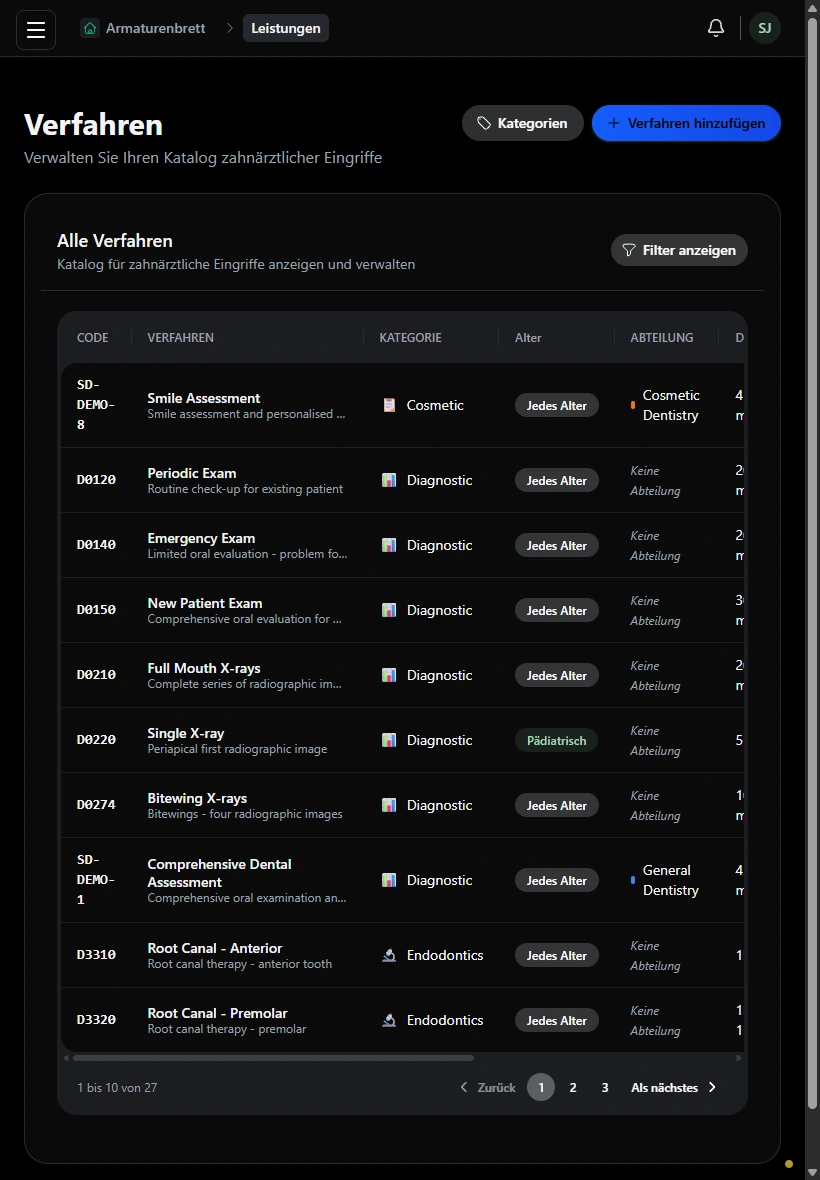Click the Pädiatrisch badge in Single X-ray row
The width and height of the screenshot is (820, 1180).
point(557,741)
